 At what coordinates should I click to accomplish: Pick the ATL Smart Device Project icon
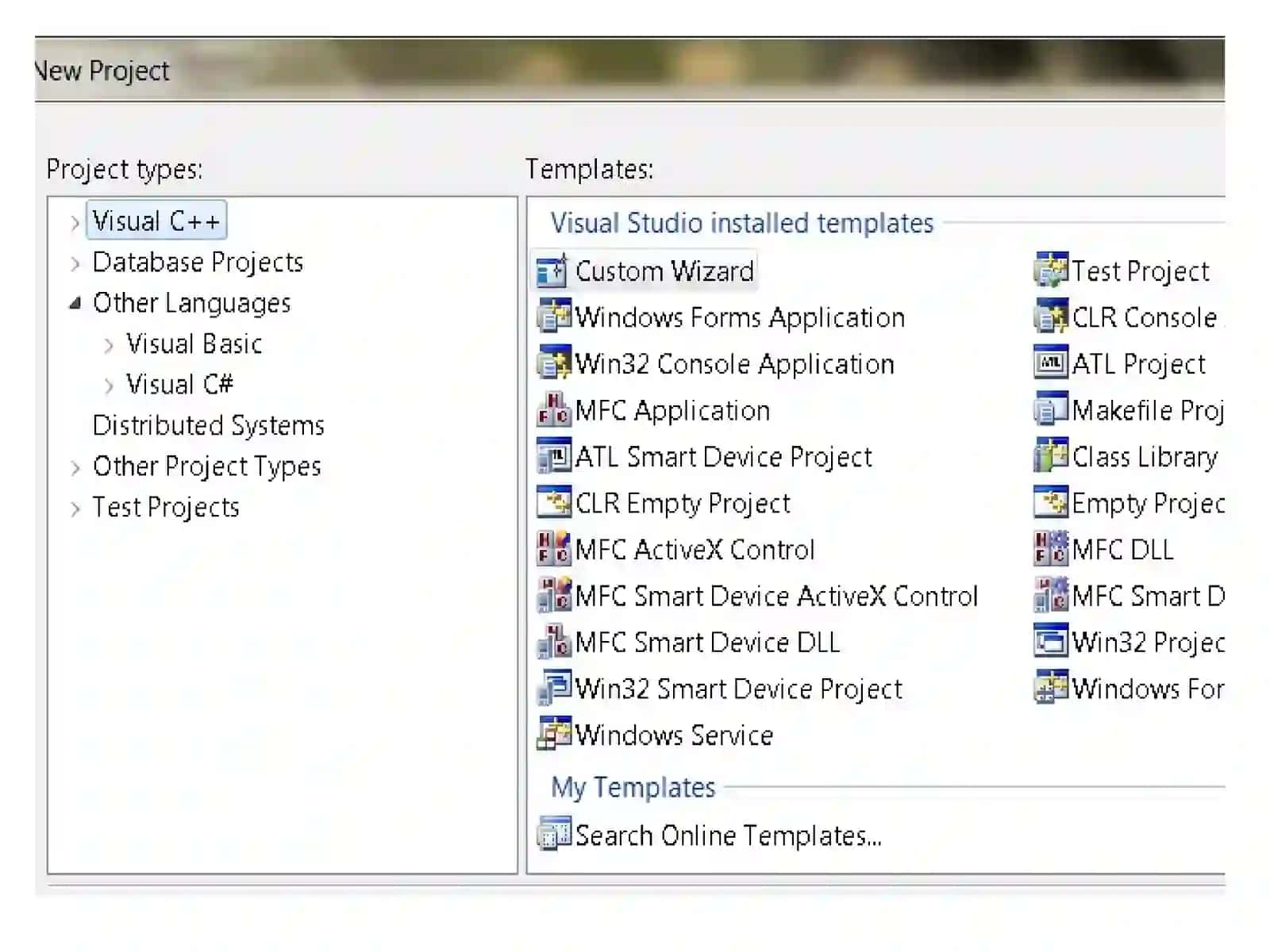[x=553, y=456]
